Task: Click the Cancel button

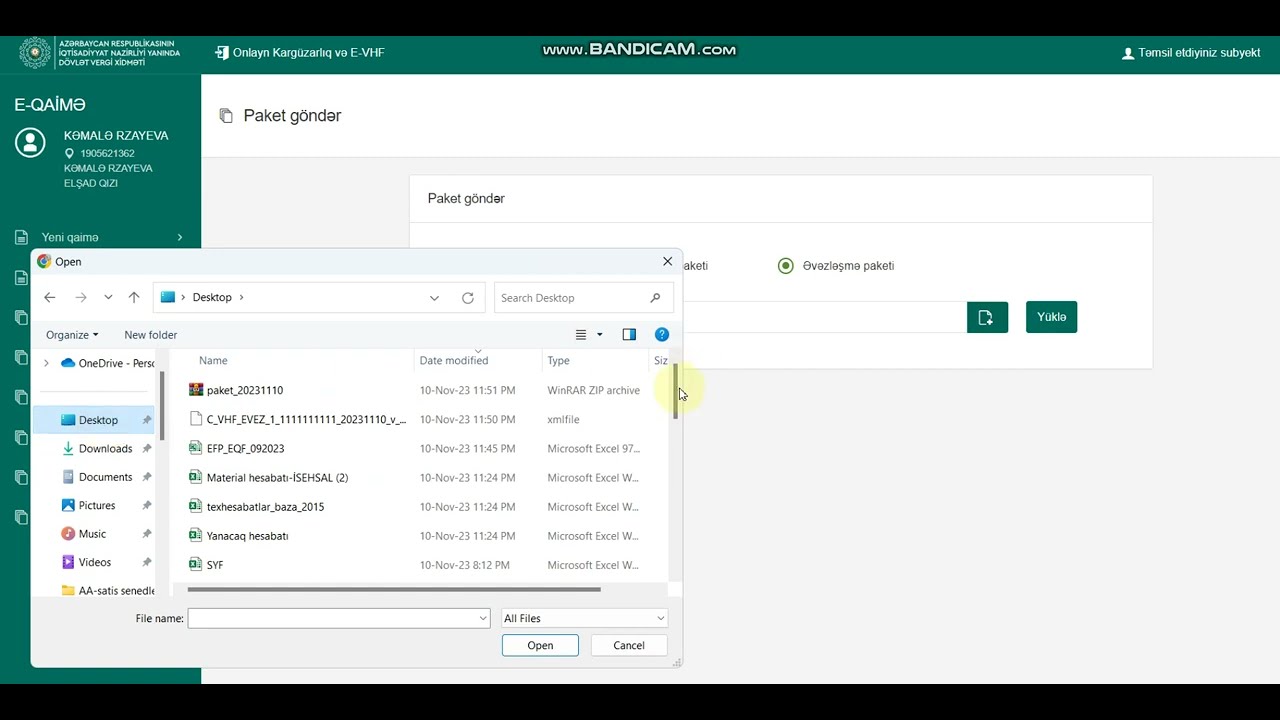Action: [629, 645]
